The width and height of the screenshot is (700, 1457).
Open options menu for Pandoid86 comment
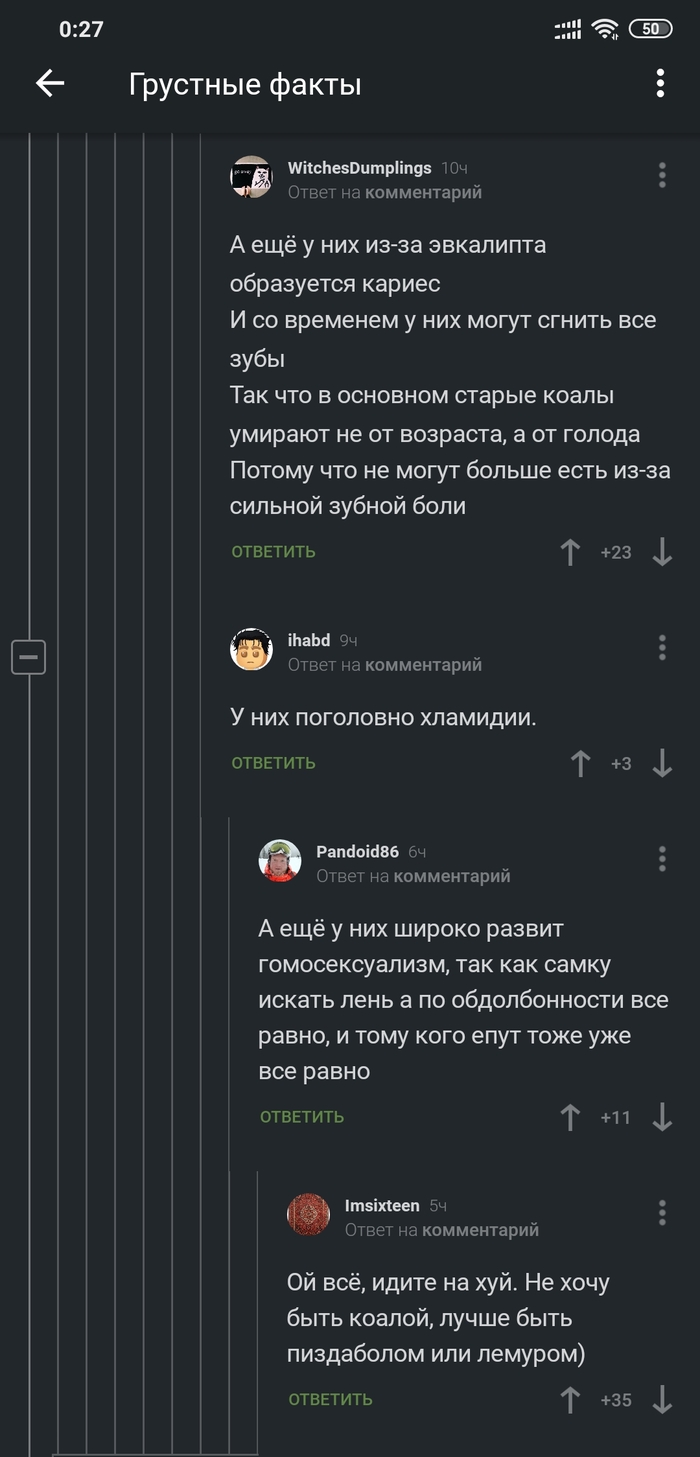[662, 858]
